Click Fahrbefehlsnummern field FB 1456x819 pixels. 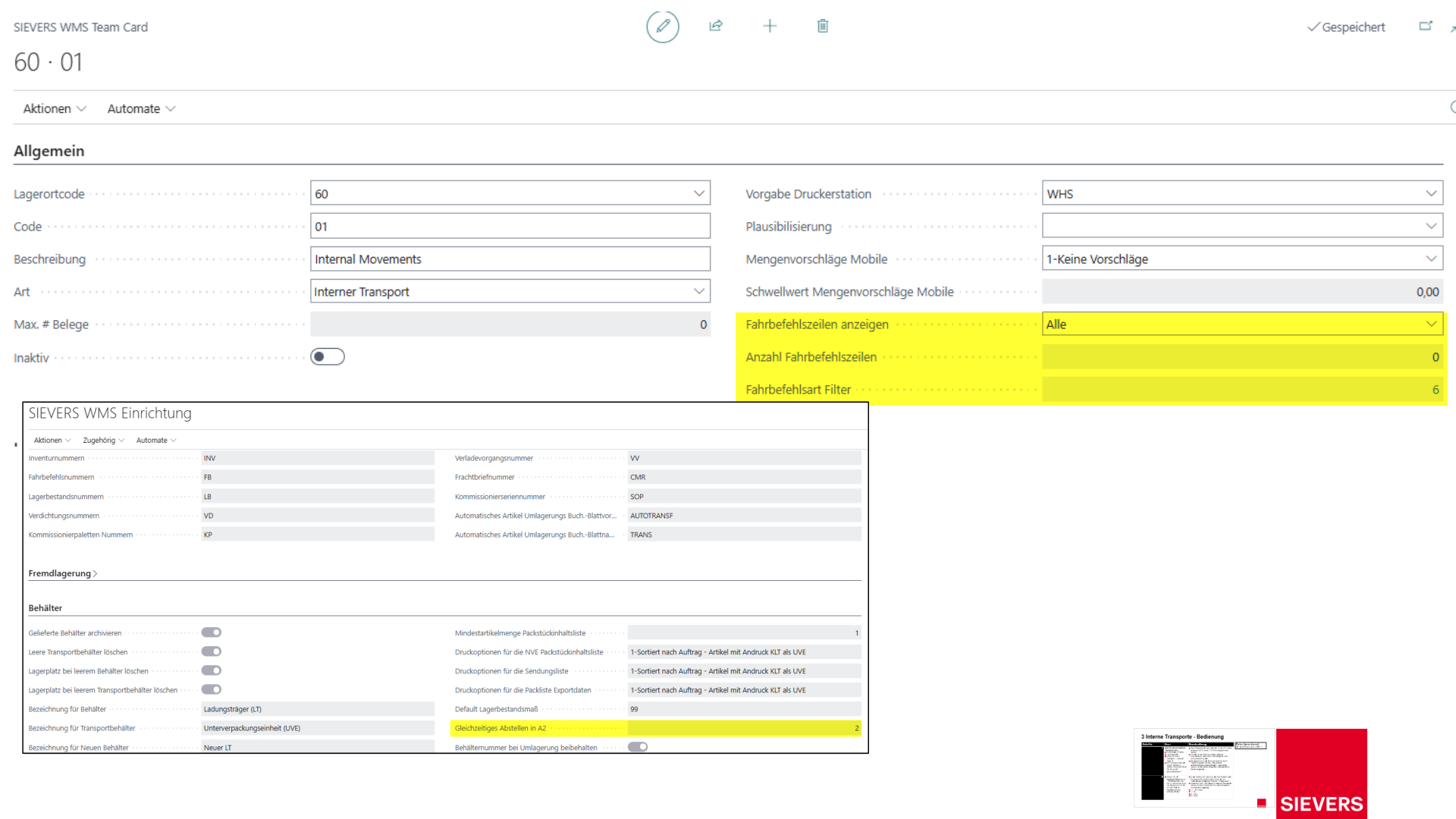coord(318,477)
